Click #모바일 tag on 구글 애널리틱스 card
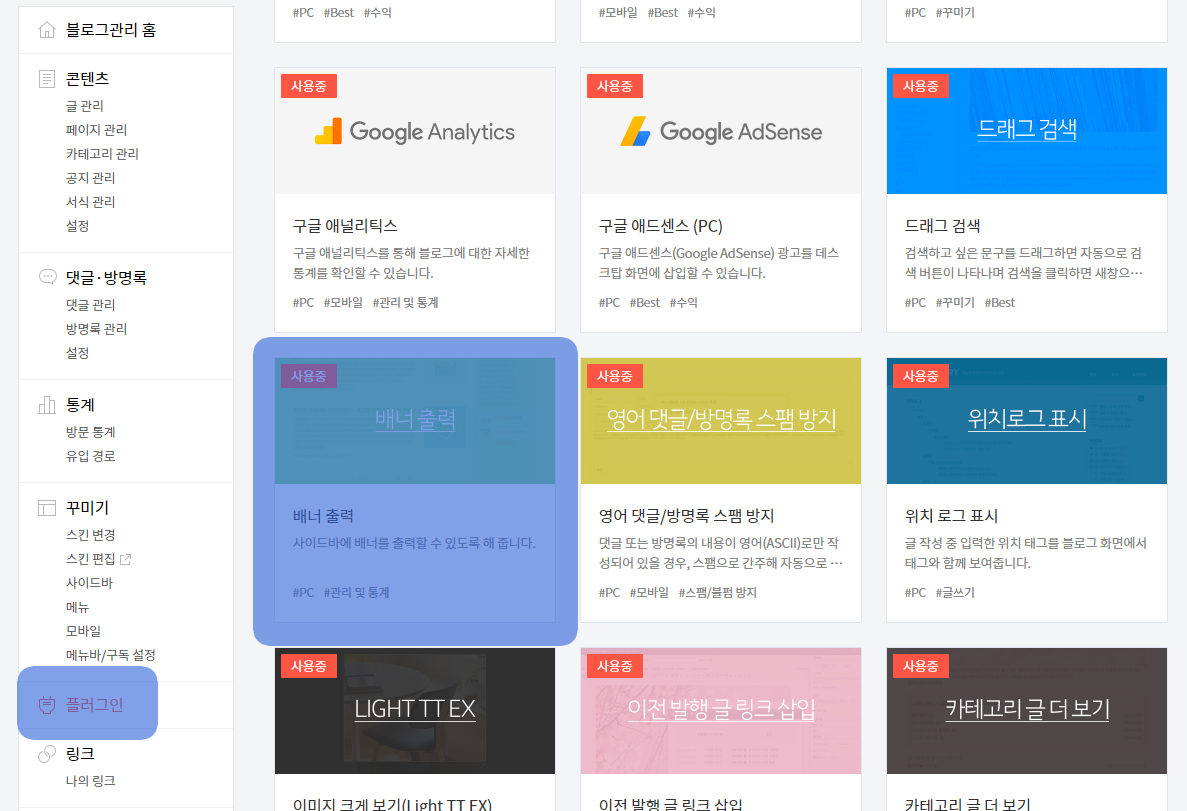1187x811 pixels. tap(343, 302)
